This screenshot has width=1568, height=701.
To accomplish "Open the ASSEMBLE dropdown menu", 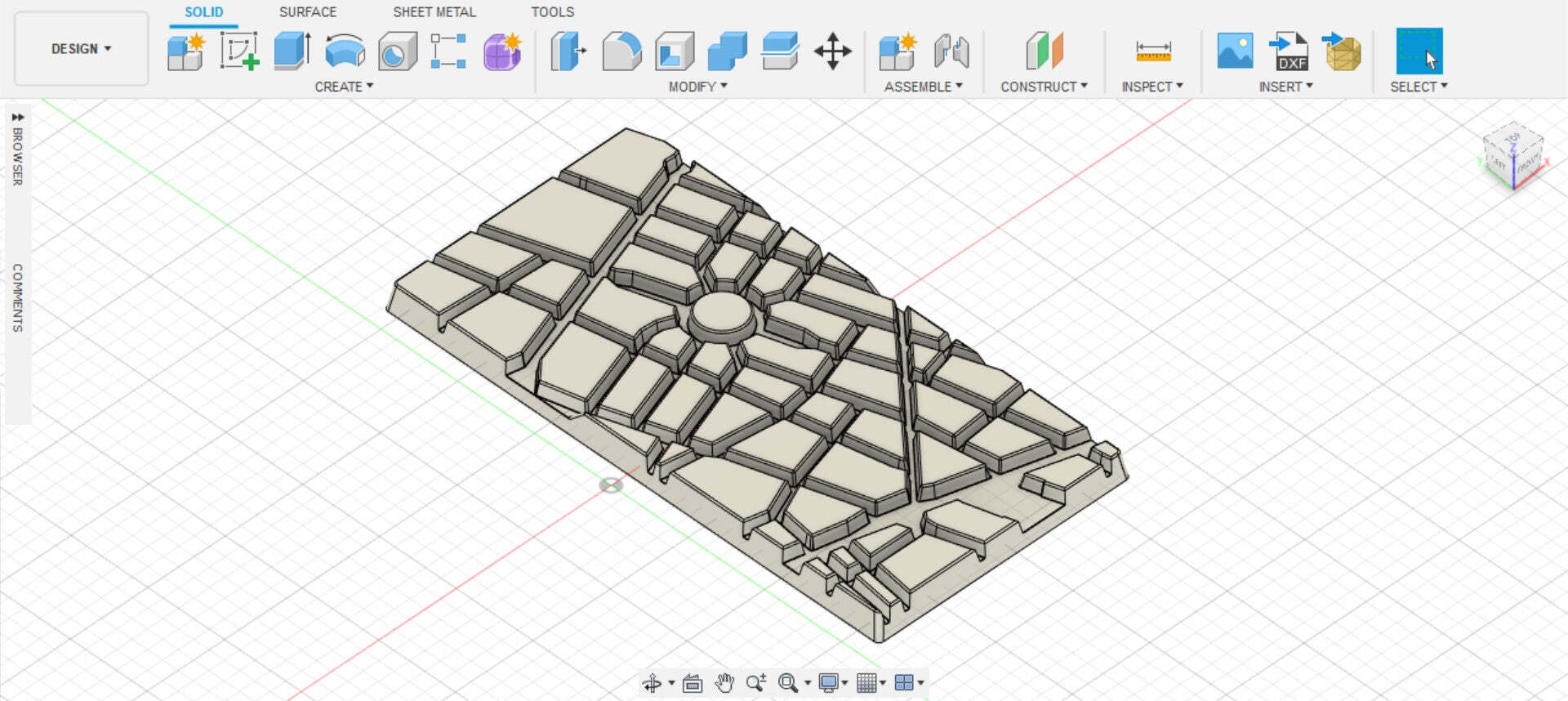I will (x=924, y=87).
